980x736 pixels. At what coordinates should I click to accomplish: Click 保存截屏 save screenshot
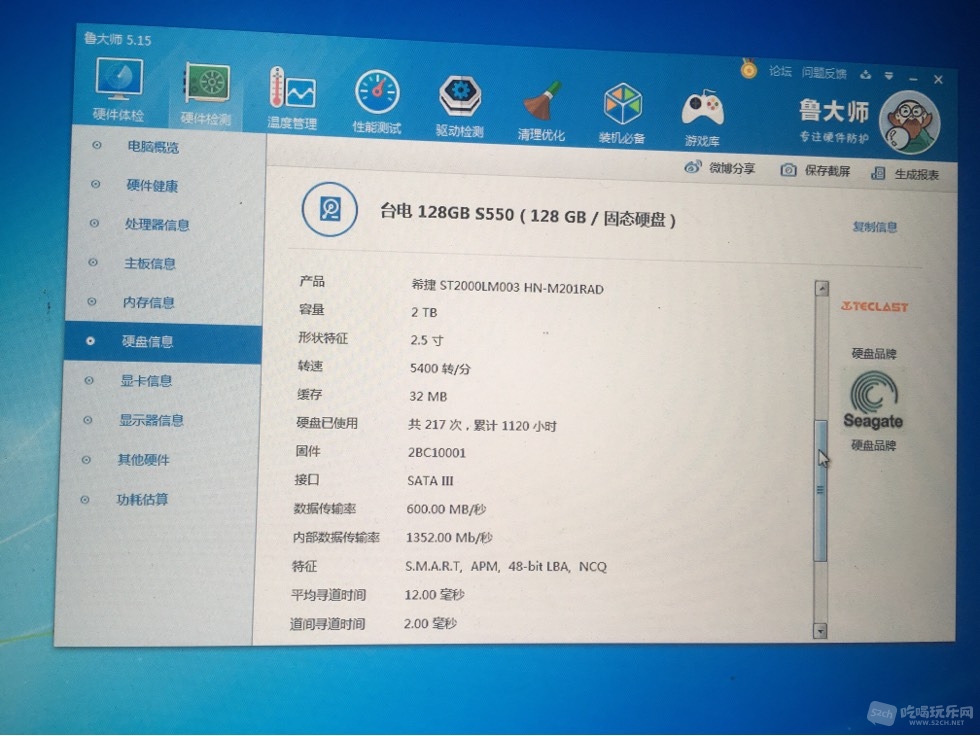(816, 171)
